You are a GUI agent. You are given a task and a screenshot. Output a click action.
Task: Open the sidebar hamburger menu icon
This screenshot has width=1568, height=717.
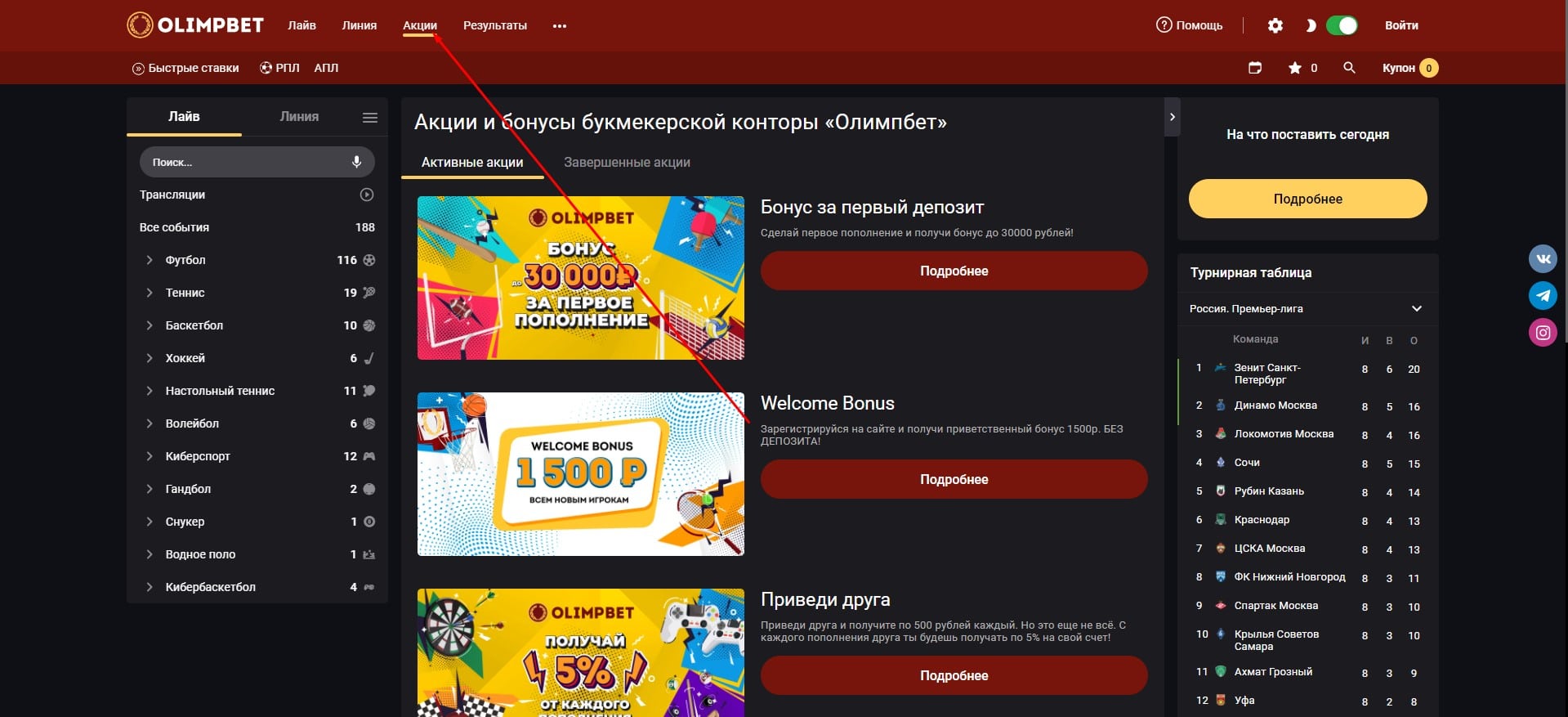[x=370, y=118]
